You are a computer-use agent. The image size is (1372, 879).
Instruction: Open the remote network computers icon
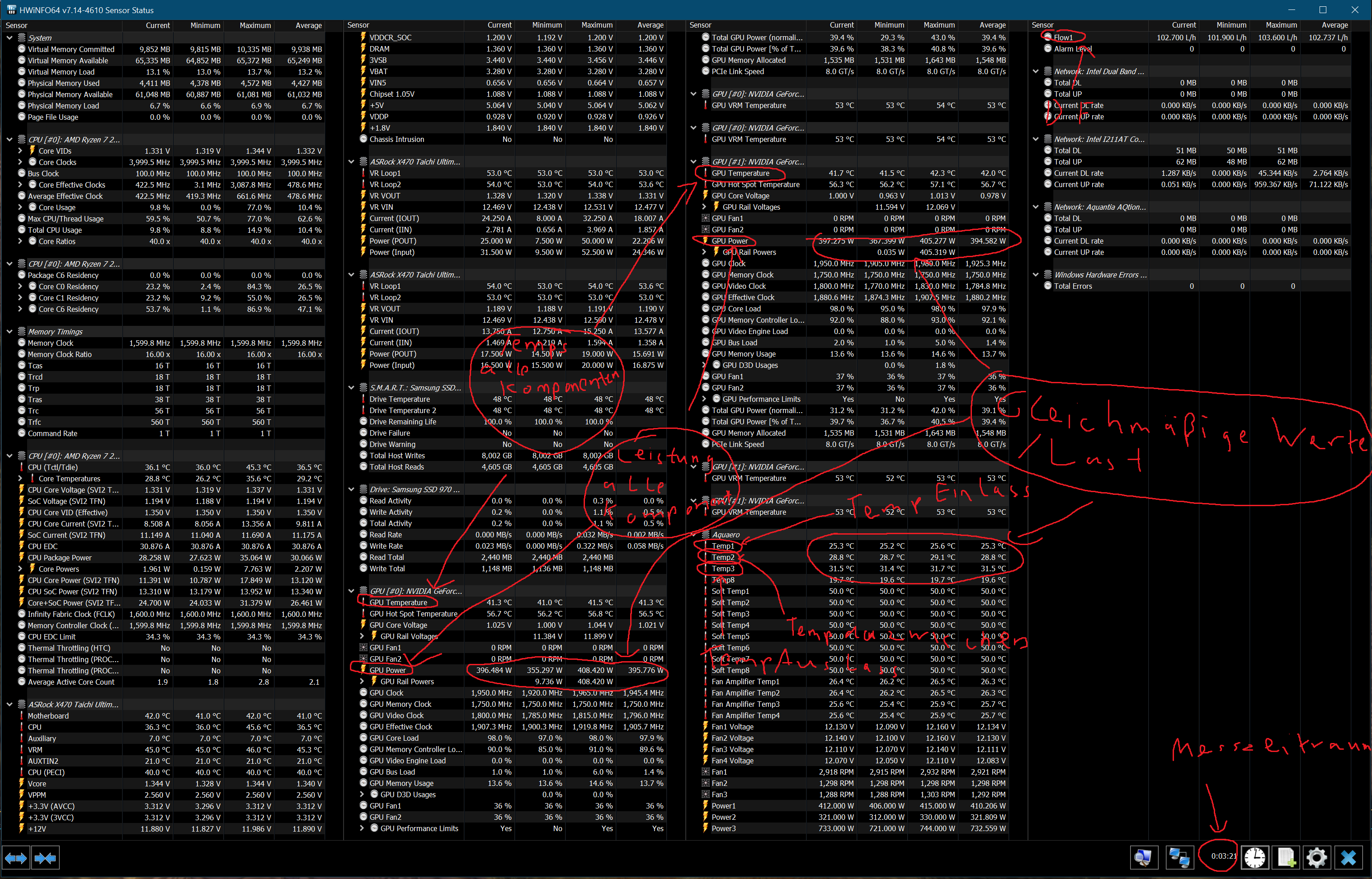tap(1179, 857)
